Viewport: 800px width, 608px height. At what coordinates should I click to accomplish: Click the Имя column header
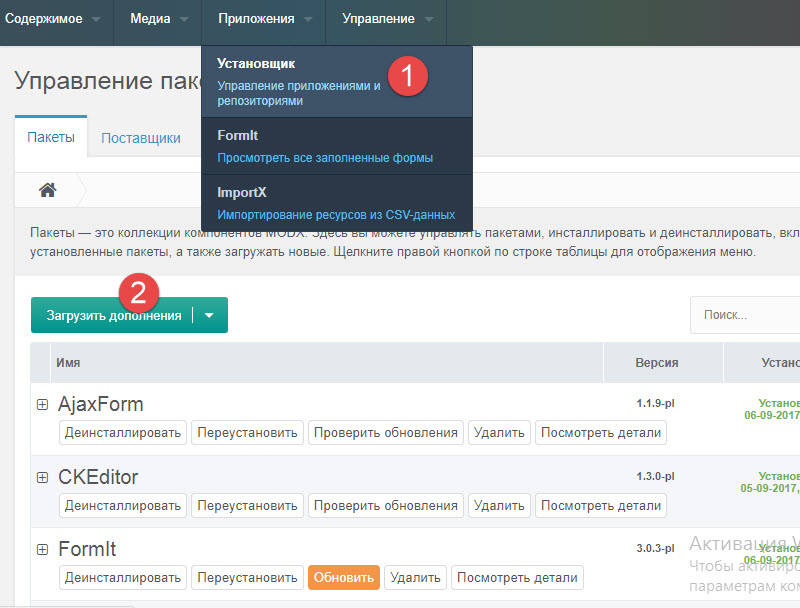tap(327, 363)
